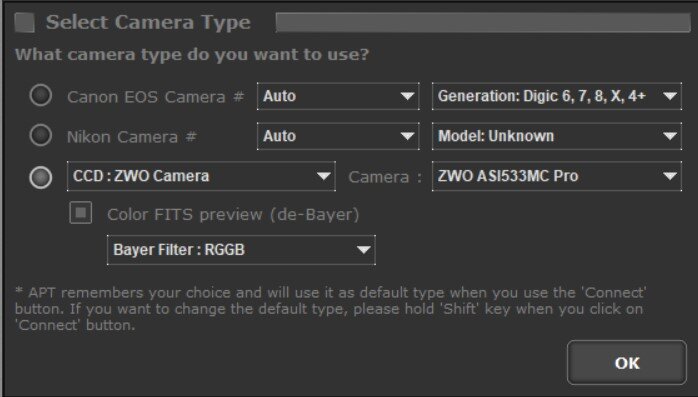This screenshot has width=698, height=397.
Task: Click the OK button
Action: click(627, 363)
